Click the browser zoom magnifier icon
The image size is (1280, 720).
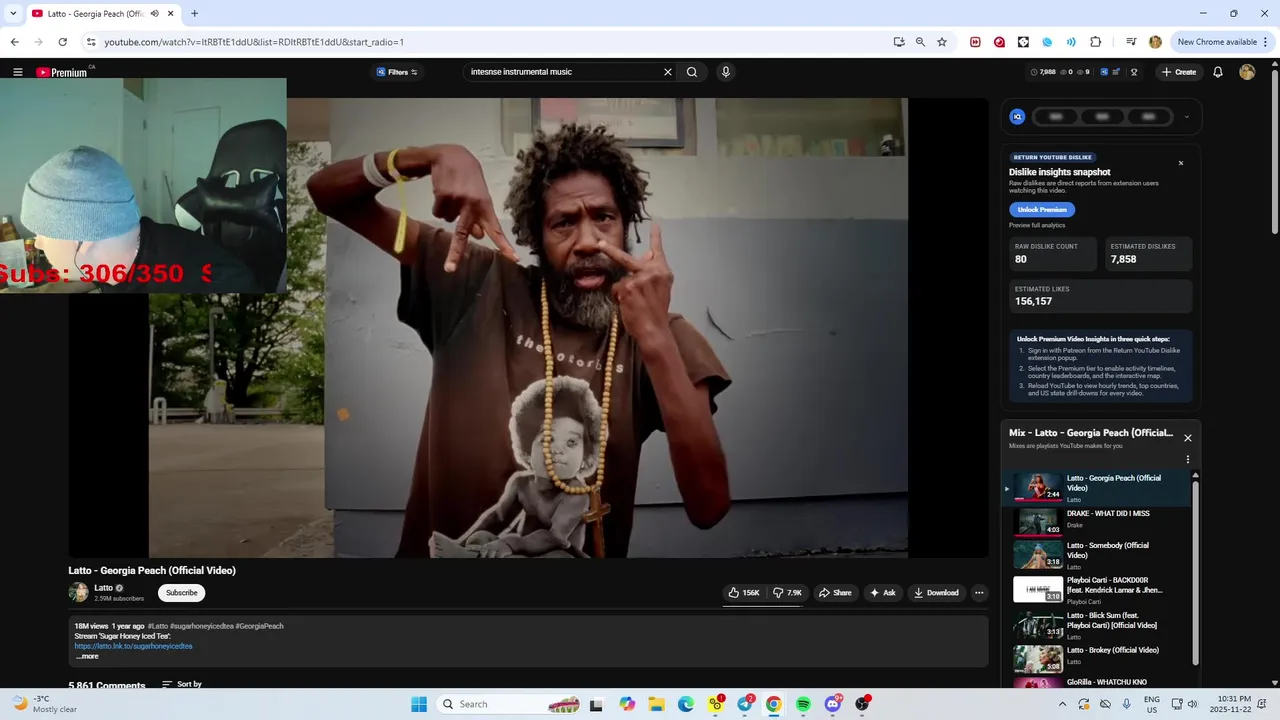(920, 42)
